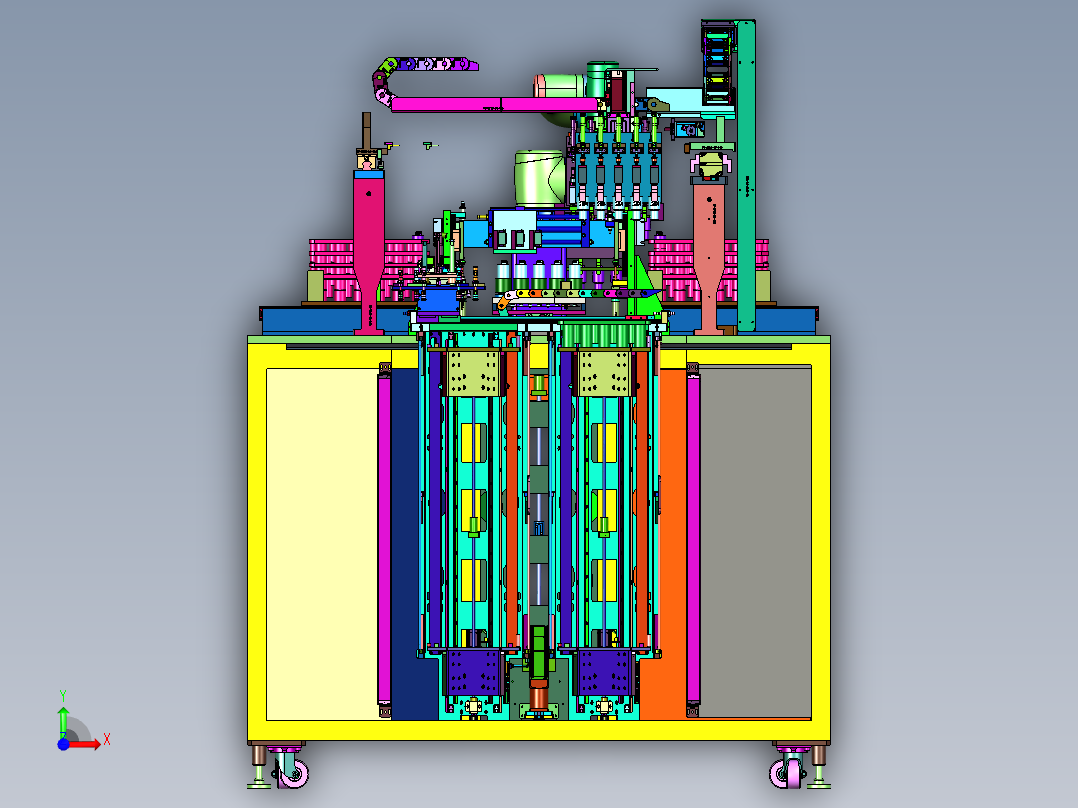Select the grey side panel of the cabinet
Viewport: 1078px width, 808px height.
755,542
